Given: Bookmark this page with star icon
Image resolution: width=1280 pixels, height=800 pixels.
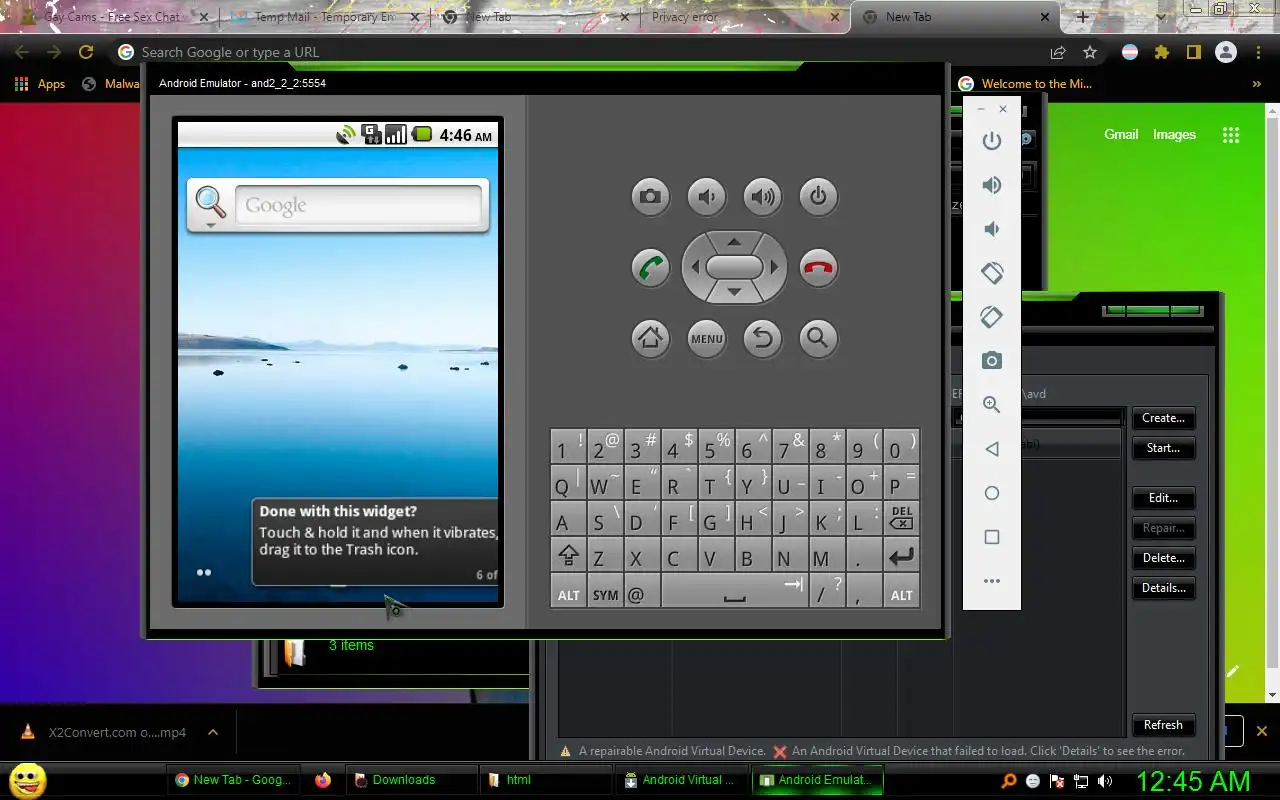Looking at the screenshot, I should 1090,52.
